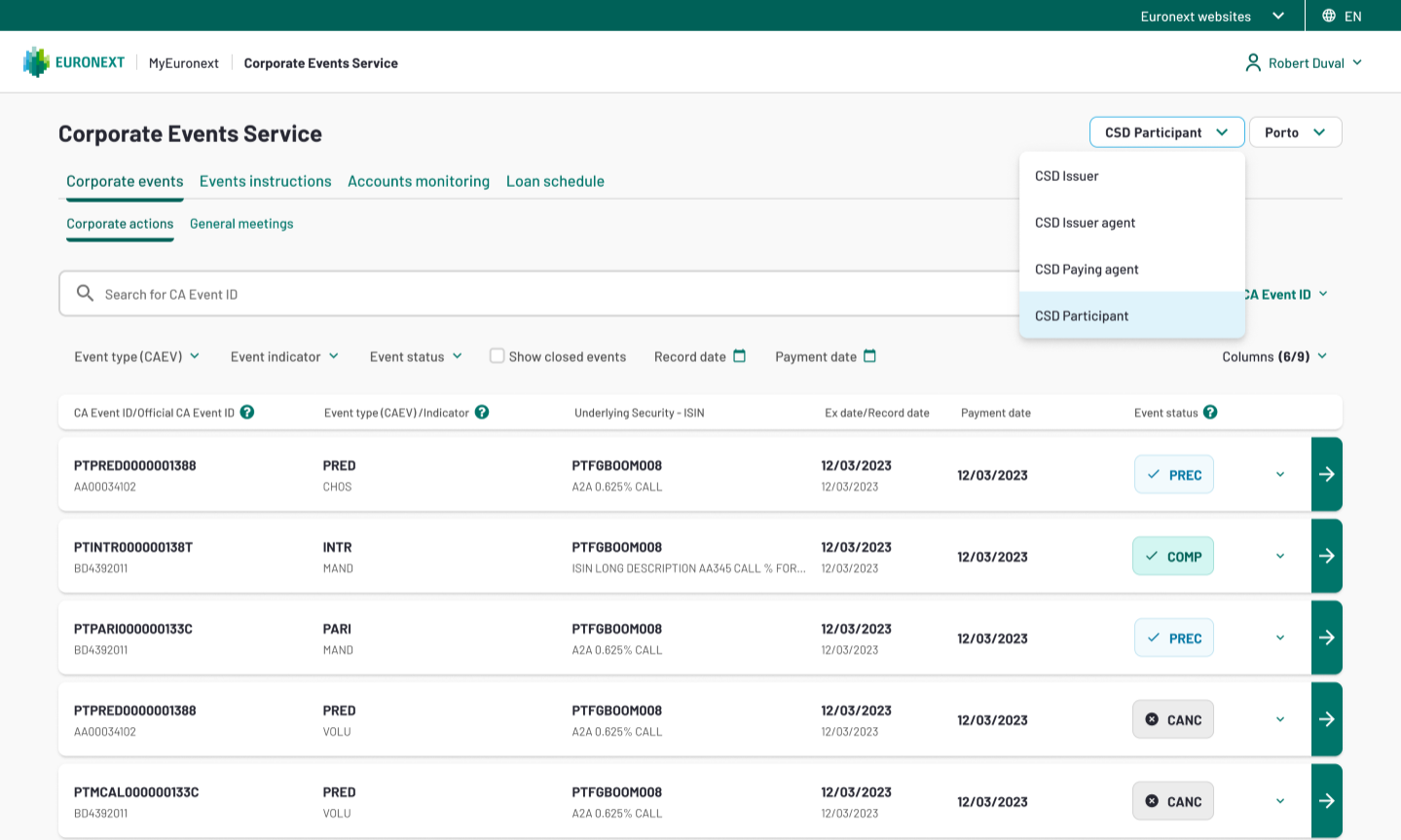Focus the Search for CA Event ID field

[x=538, y=294]
